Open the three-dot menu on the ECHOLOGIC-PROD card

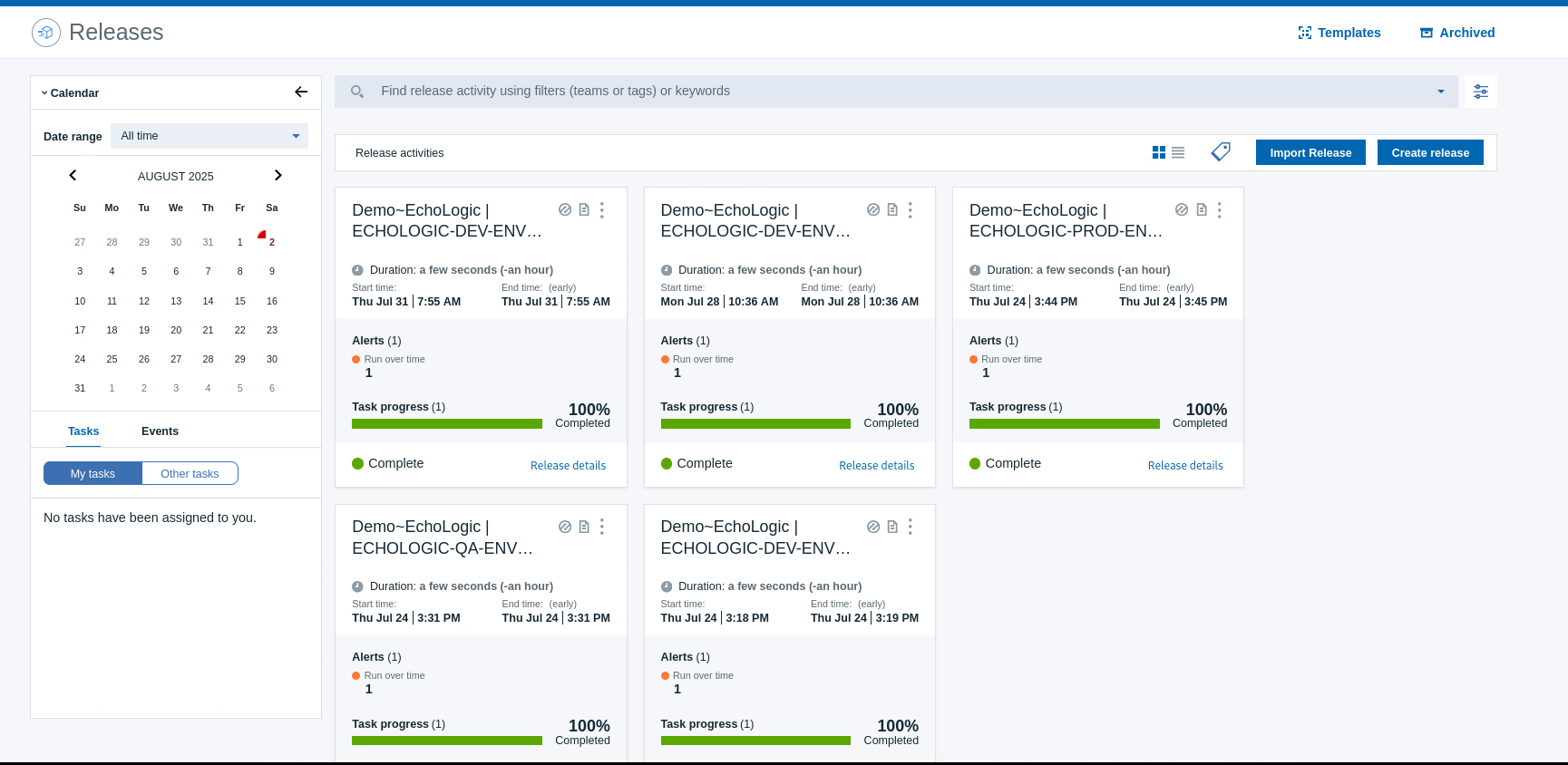click(1219, 210)
